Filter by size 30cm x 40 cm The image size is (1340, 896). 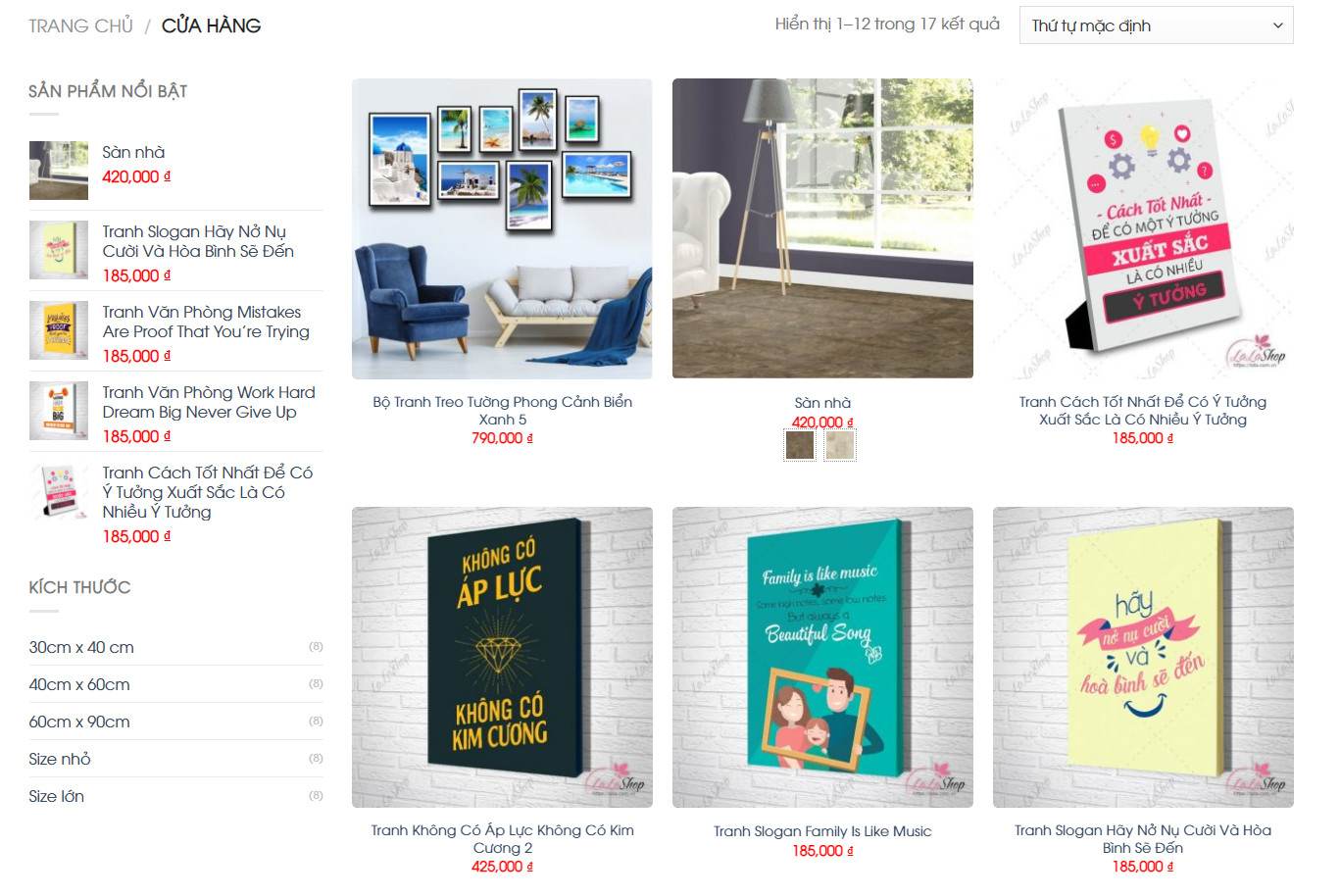(81, 647)
